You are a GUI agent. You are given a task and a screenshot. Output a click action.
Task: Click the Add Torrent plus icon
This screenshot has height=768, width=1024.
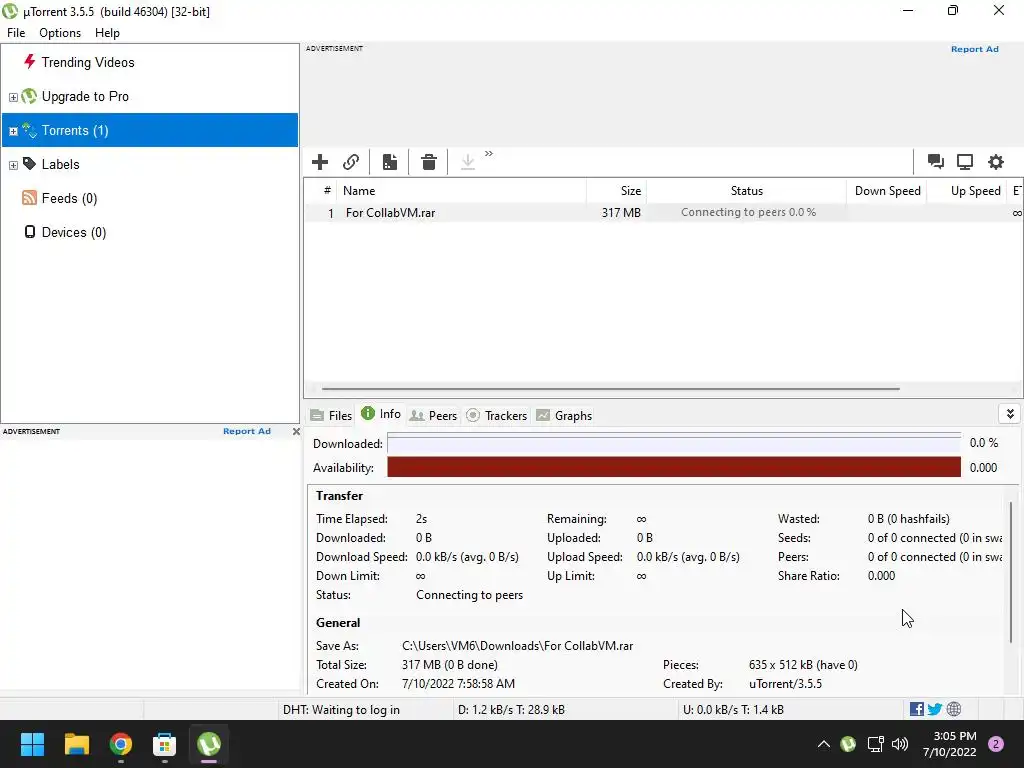point(320,162)
